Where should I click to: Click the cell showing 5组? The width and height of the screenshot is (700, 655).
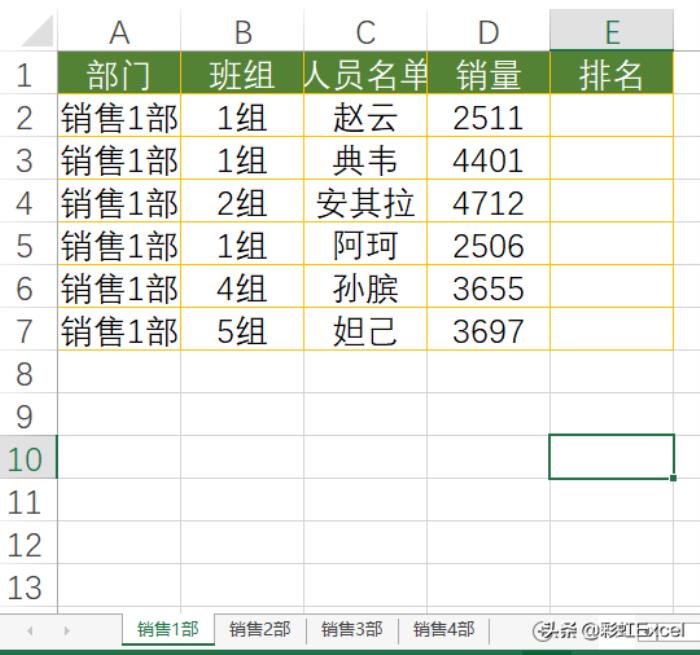click(x=242, y=331)
